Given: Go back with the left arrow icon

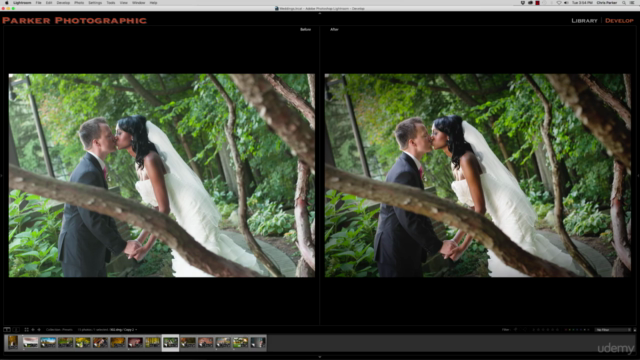Looking at the screenshot, I should pos(33,329).
